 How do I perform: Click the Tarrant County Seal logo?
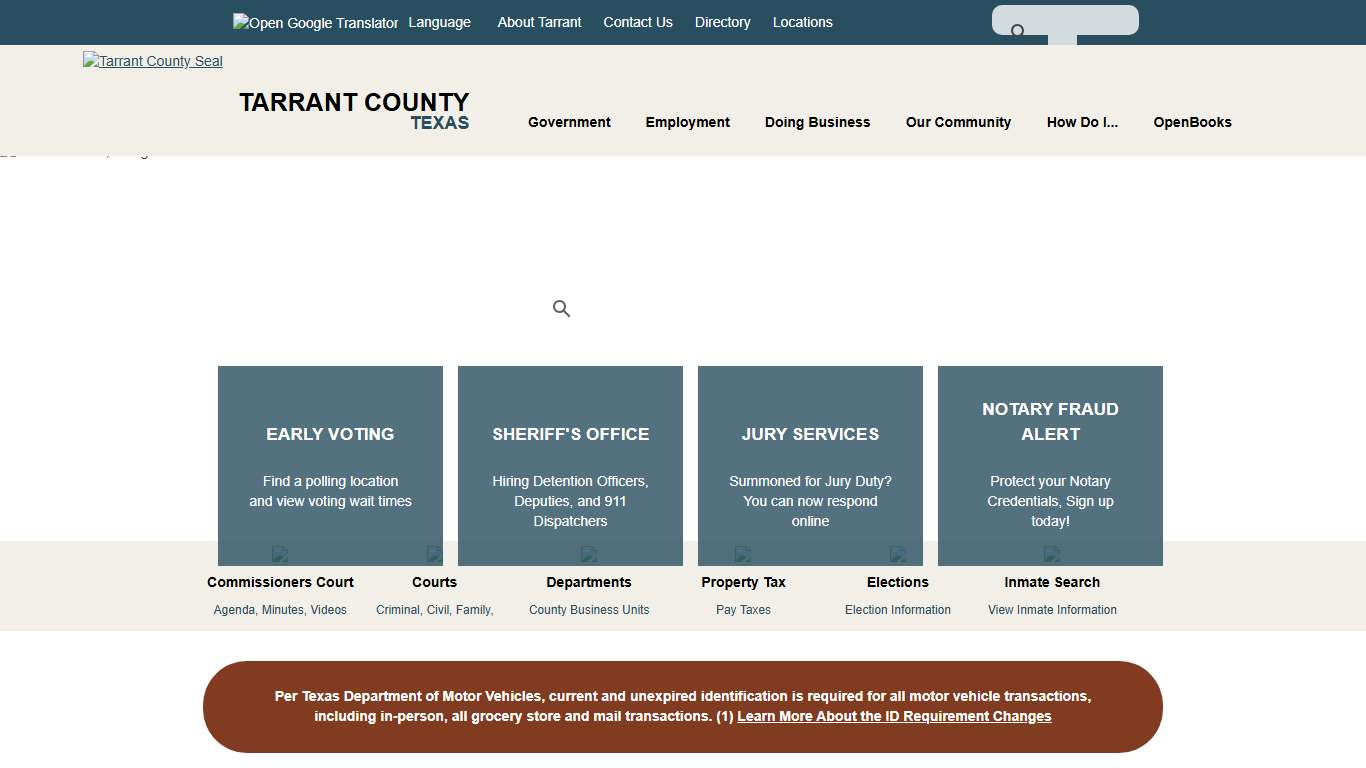[x=152, y=61]
